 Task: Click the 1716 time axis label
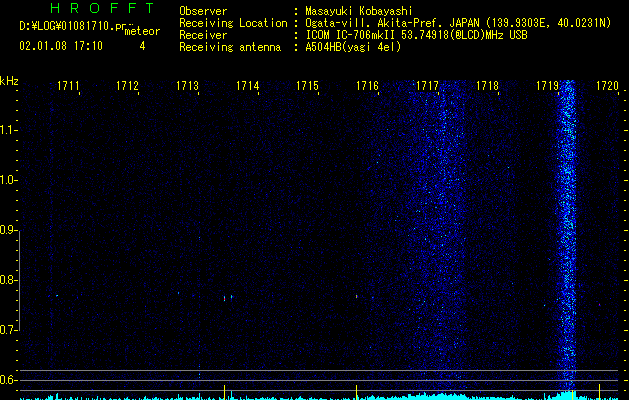pyautogui.click(x=367, y=86)
